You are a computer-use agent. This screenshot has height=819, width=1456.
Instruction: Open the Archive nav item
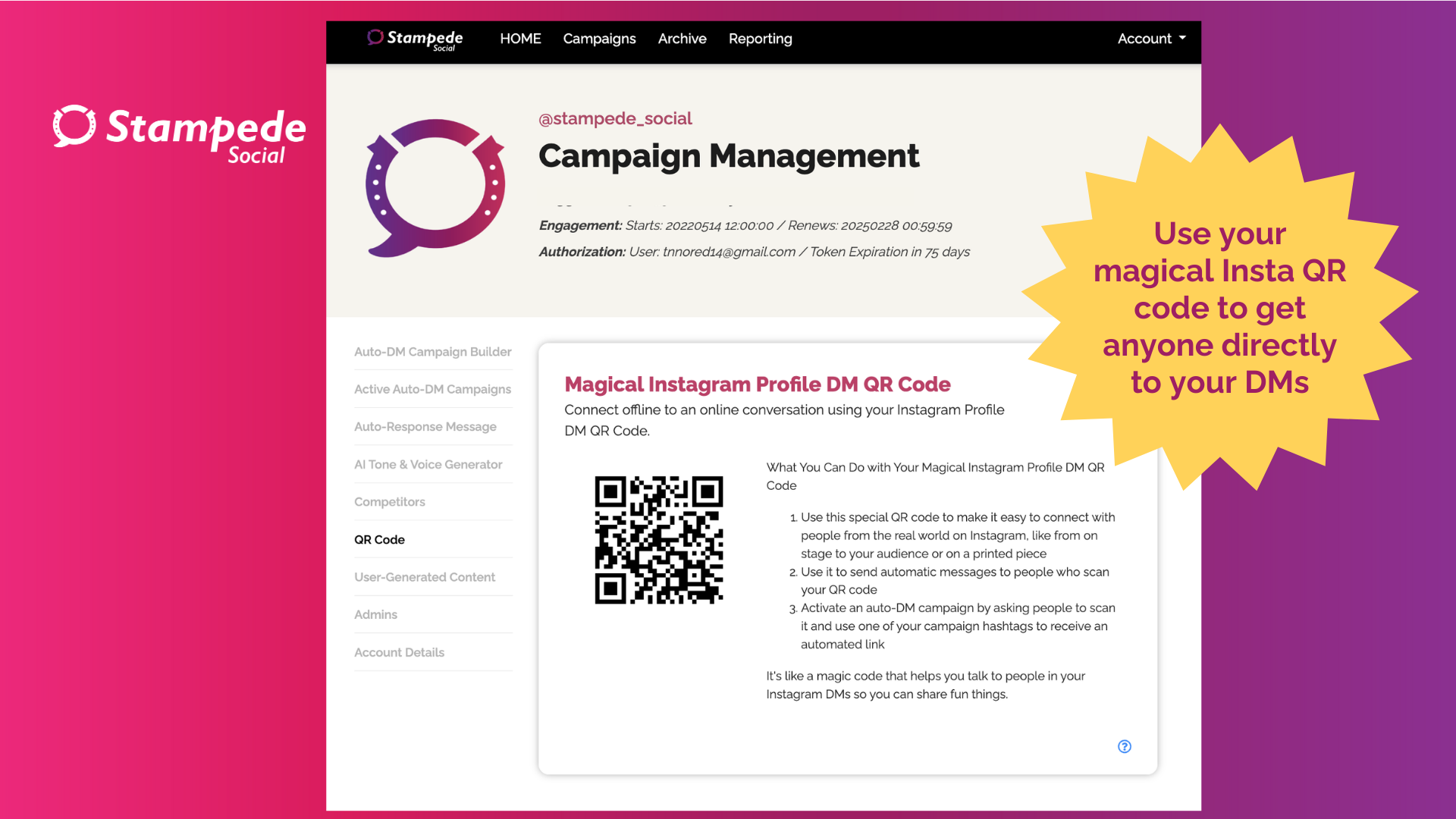click(x=682, y=39)
